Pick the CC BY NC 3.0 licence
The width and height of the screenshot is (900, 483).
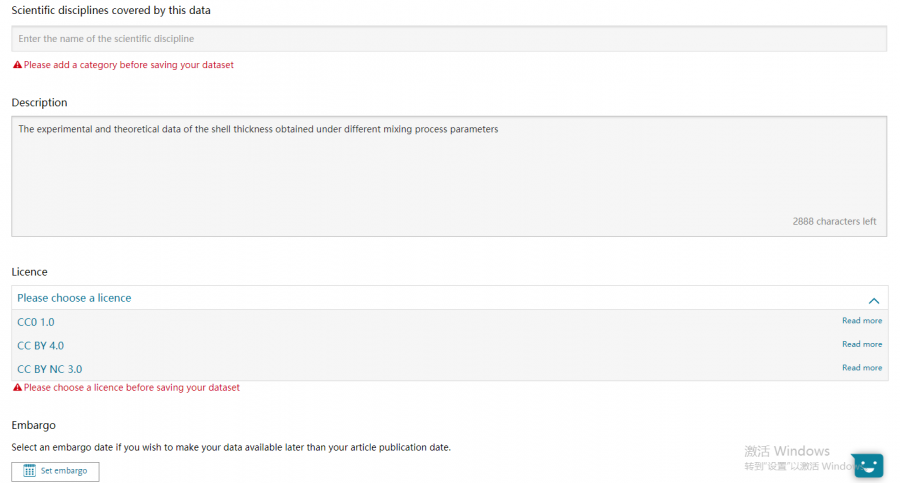(x=49, y=369)
